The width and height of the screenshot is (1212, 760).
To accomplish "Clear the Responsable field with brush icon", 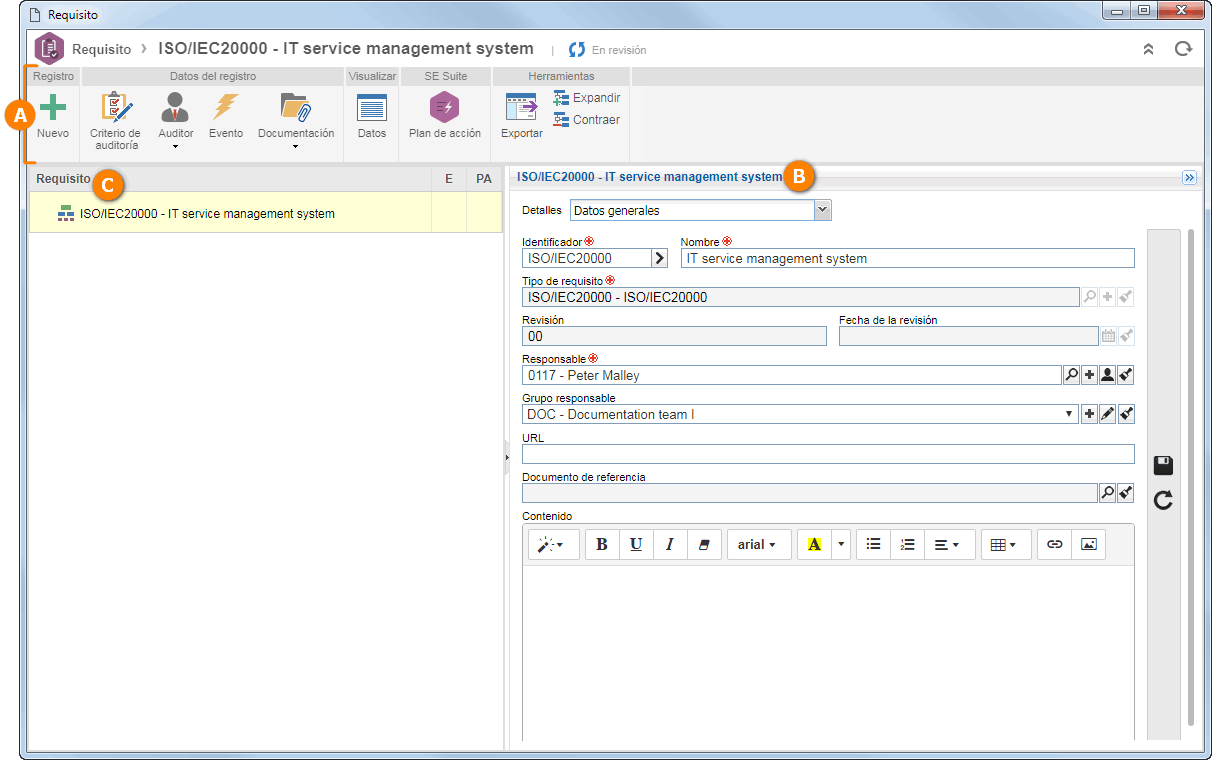I will tap(1126, 375).
